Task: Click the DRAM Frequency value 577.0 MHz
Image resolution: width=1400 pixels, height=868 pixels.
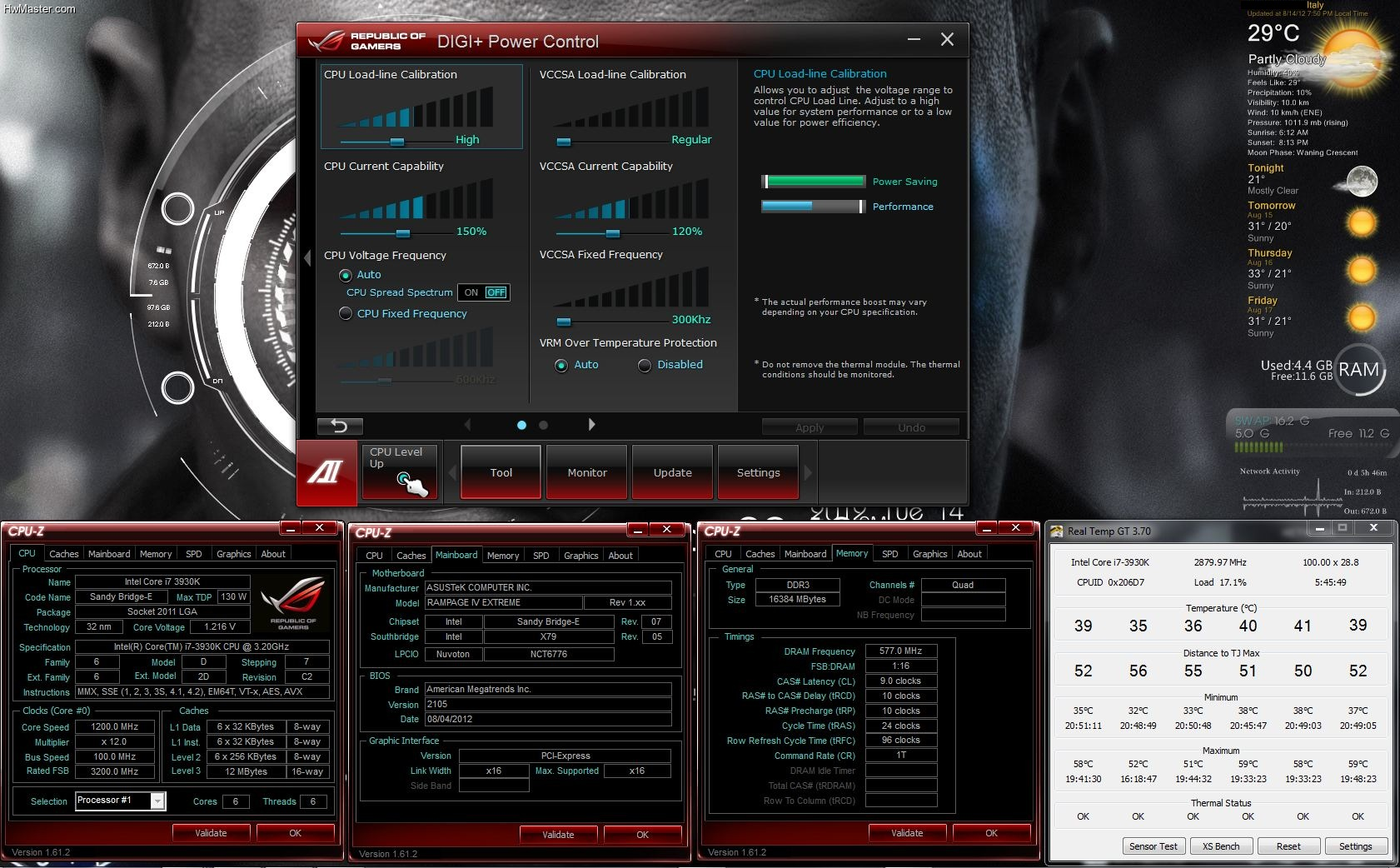Action: 901,651
